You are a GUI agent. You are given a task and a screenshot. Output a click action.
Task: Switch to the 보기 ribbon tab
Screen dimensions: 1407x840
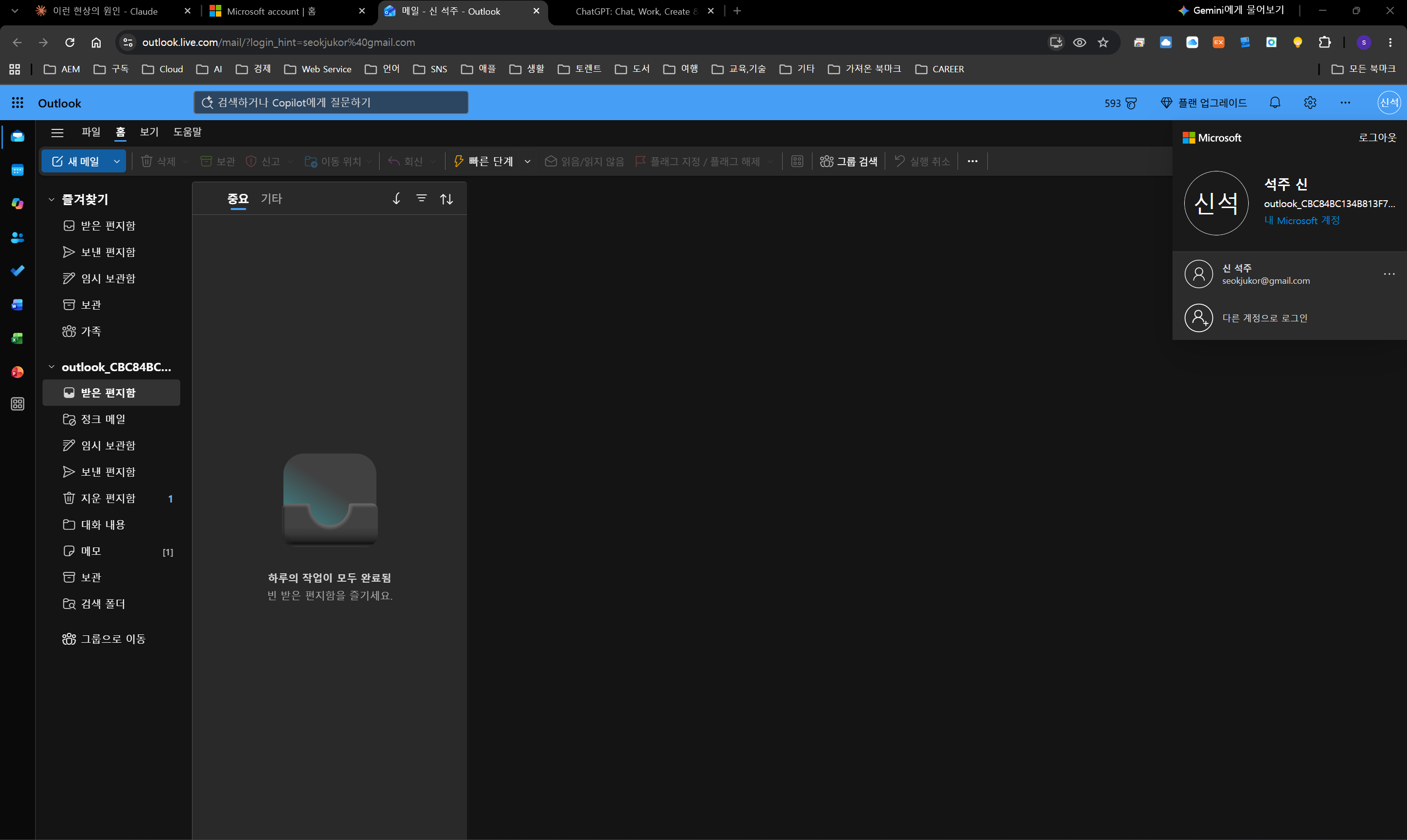pos(149,132)
